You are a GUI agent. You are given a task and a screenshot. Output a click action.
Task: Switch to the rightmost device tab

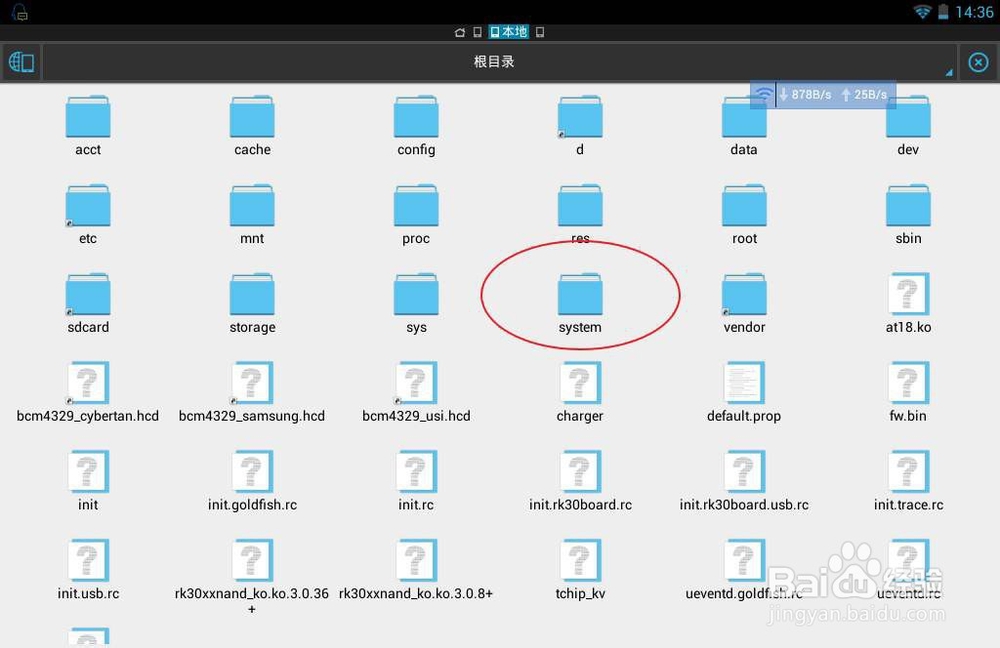539,31
